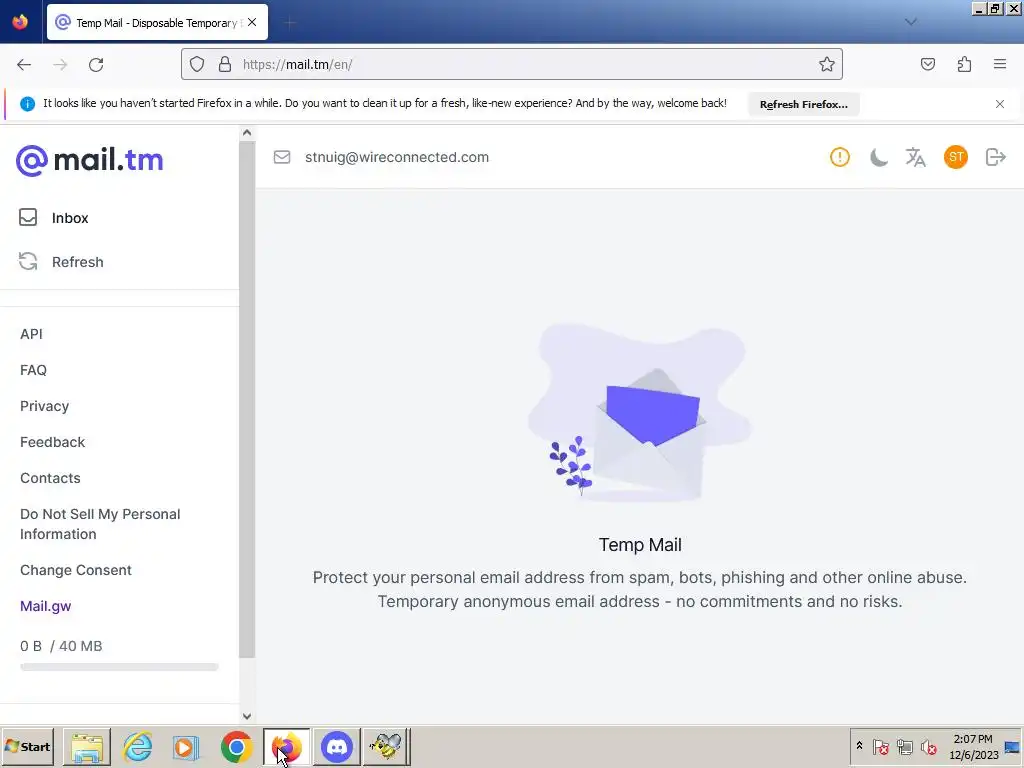
Task: Open the FAQ link
Action: click(33, 370)
